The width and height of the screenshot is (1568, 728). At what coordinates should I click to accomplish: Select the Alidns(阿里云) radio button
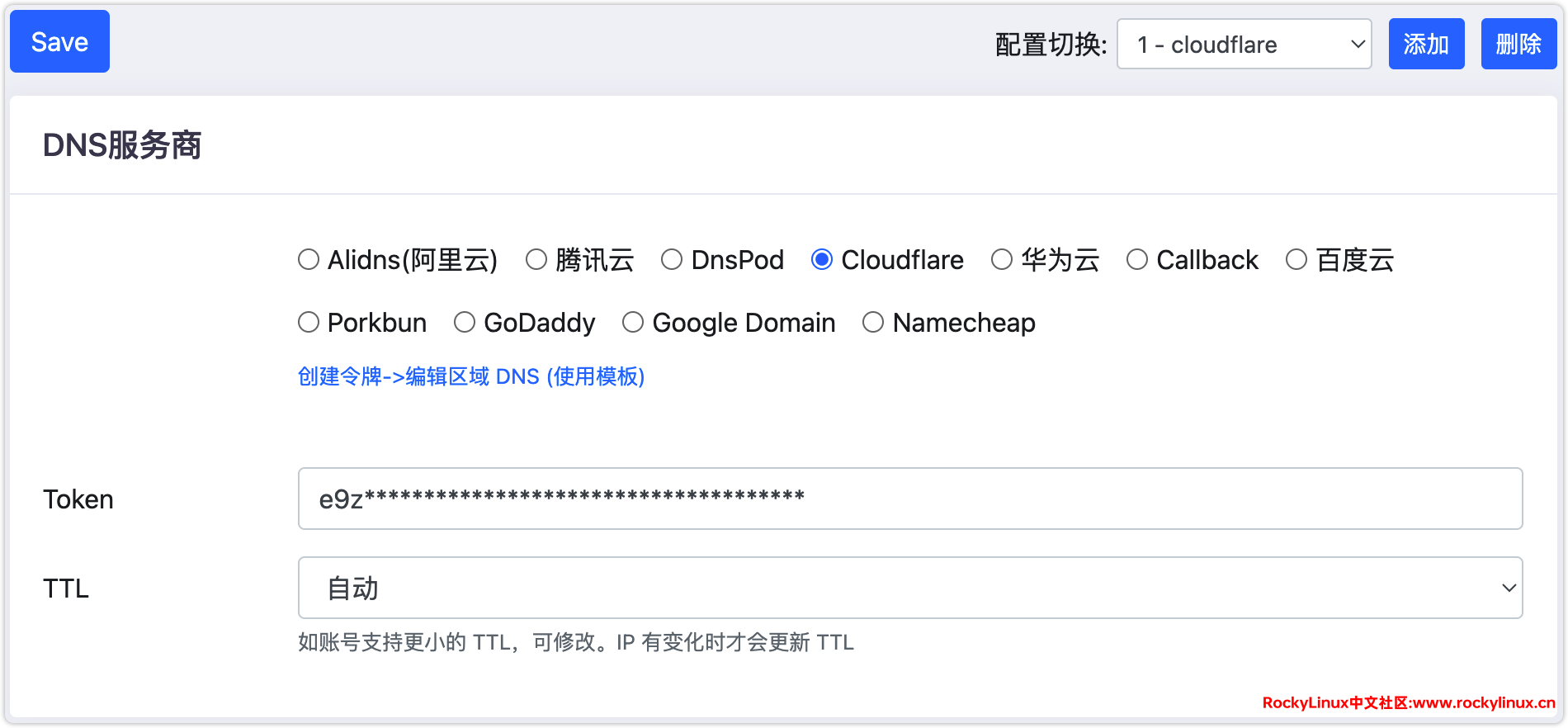pos(309,260)
